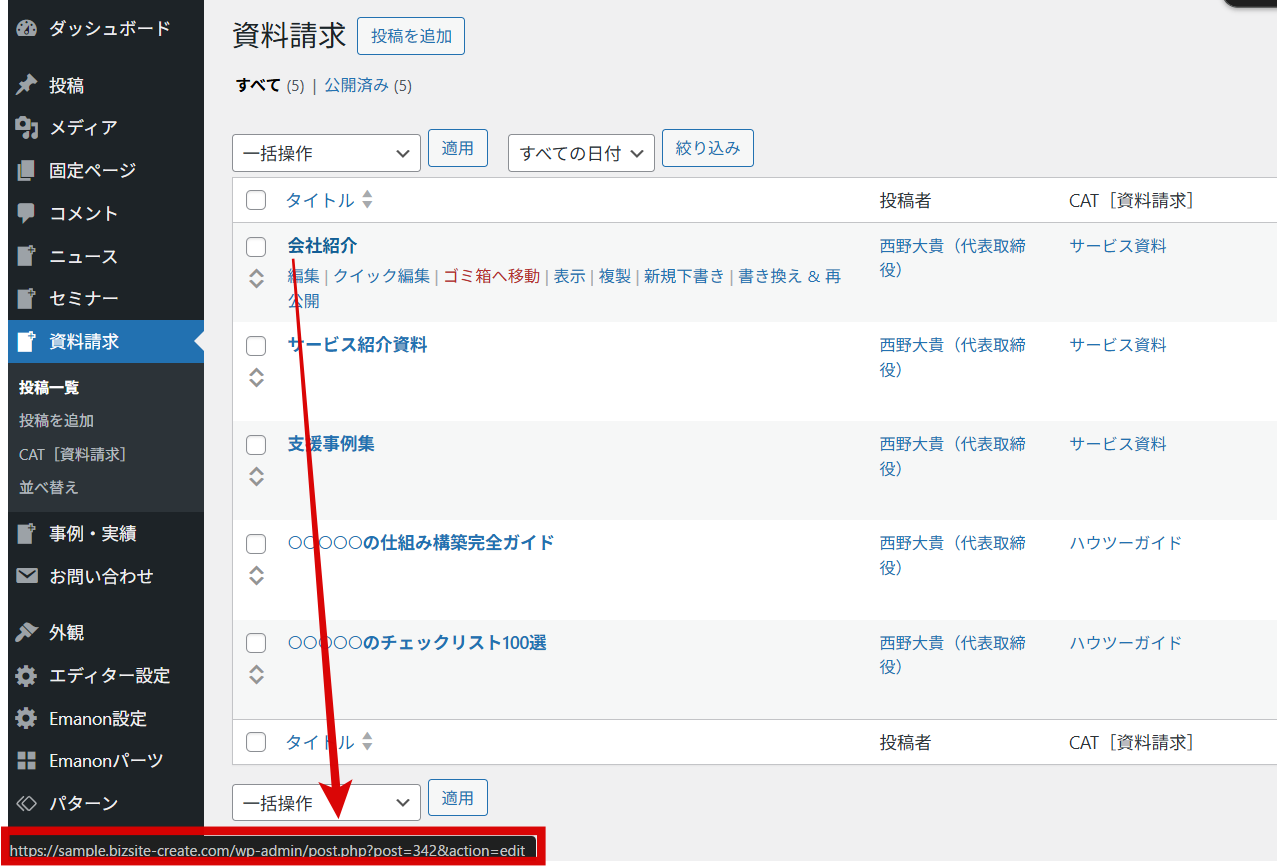This screenshot has height=866, width=1277.
Task: Click the document icon beside ニュース
Action: tap(27, 256)
